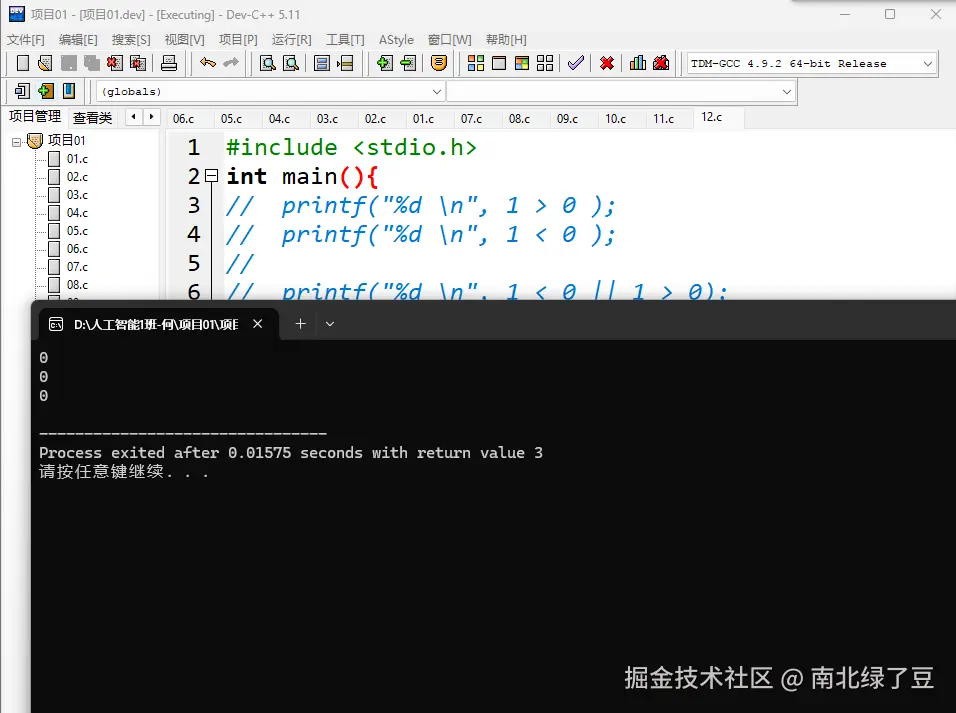Open the 项目[P] menu
956x713 pixels.
pyautogui.click(x=238, y=40)
